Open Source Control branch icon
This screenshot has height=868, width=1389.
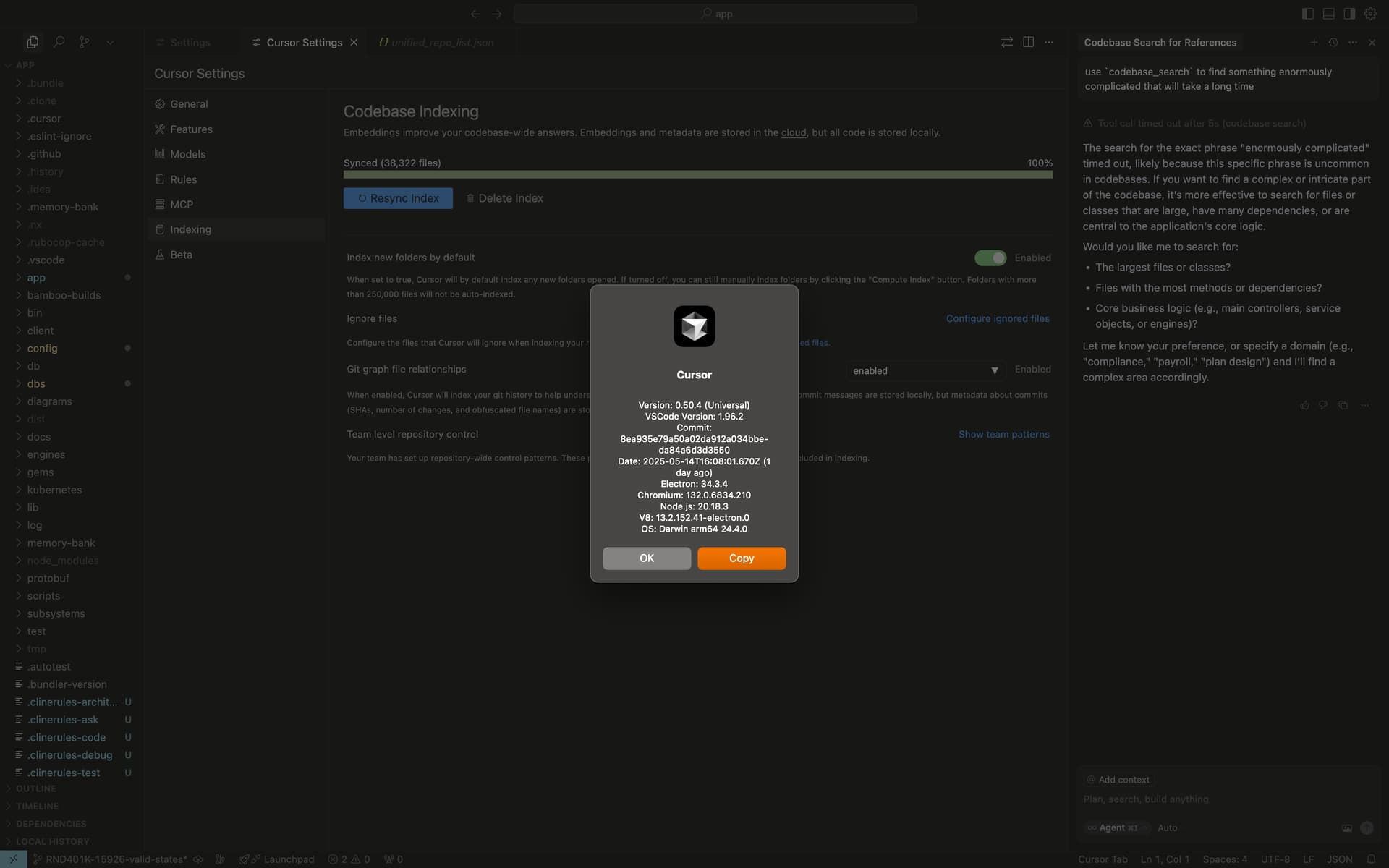pos(85,43)
